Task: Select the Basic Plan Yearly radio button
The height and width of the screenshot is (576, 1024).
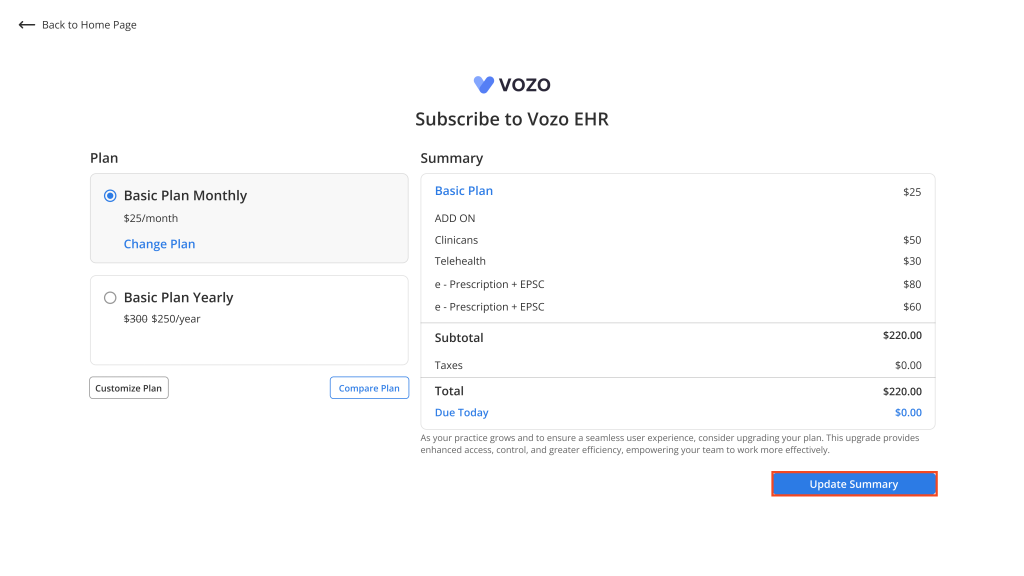Action: pyautogui.click(x=110, y=298)
